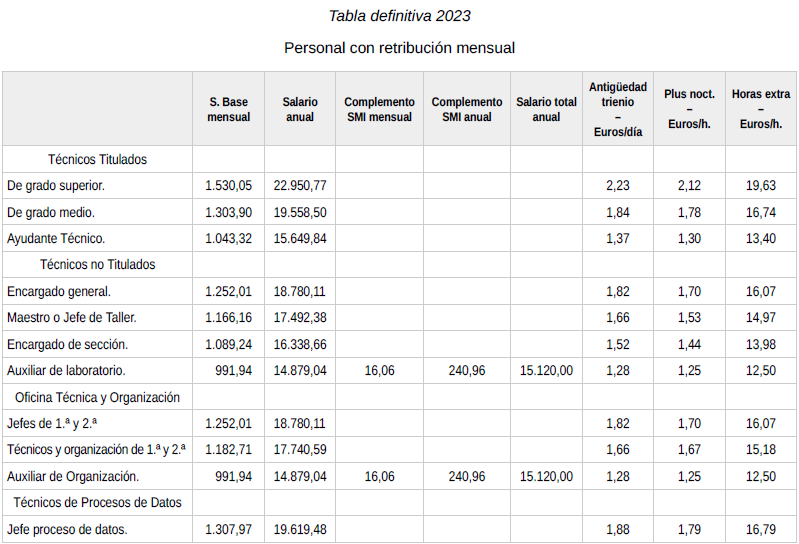Select the "S. Base mensual" column header
799x544 pixels.
click(228, 109)
